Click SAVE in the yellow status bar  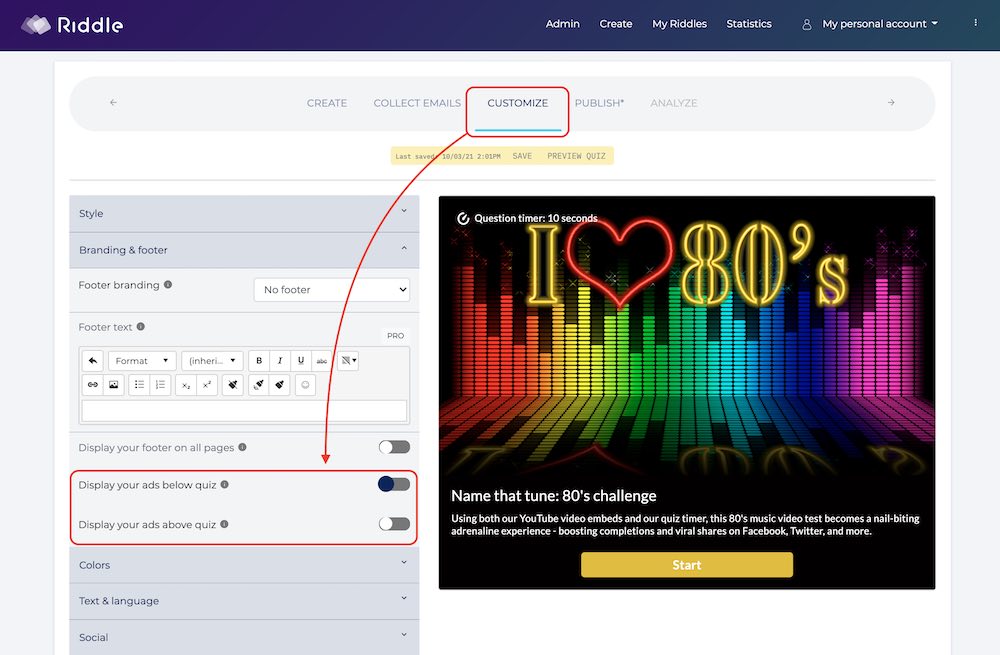(522, 156)
